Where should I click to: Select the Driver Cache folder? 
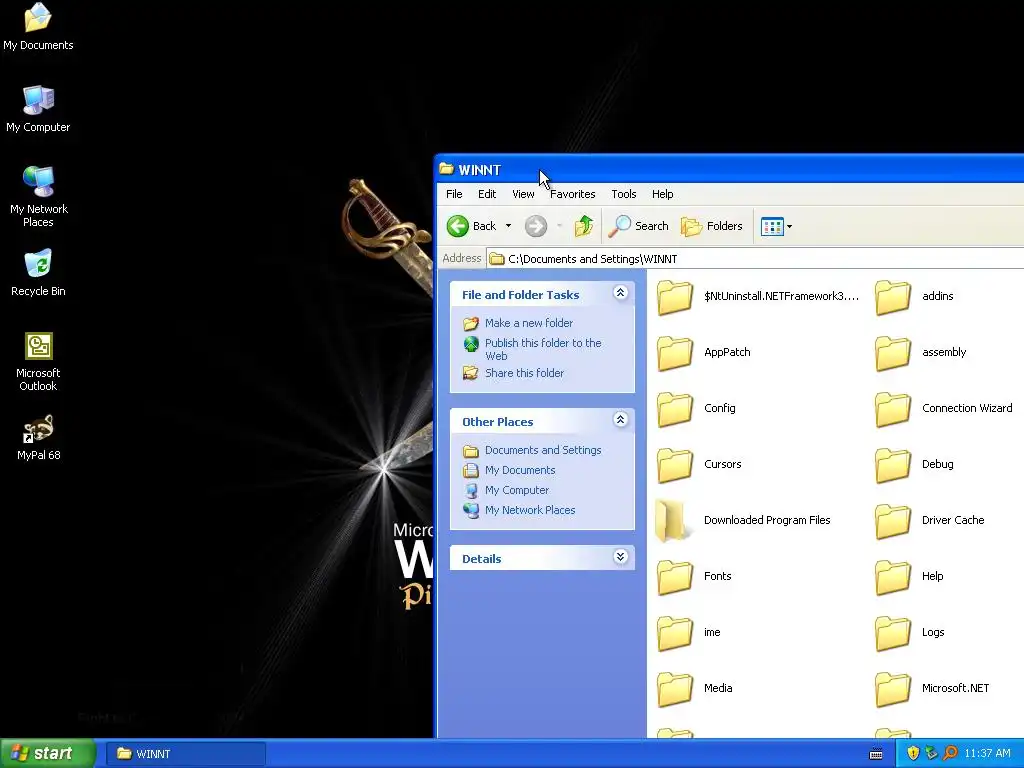coord(929,520)
